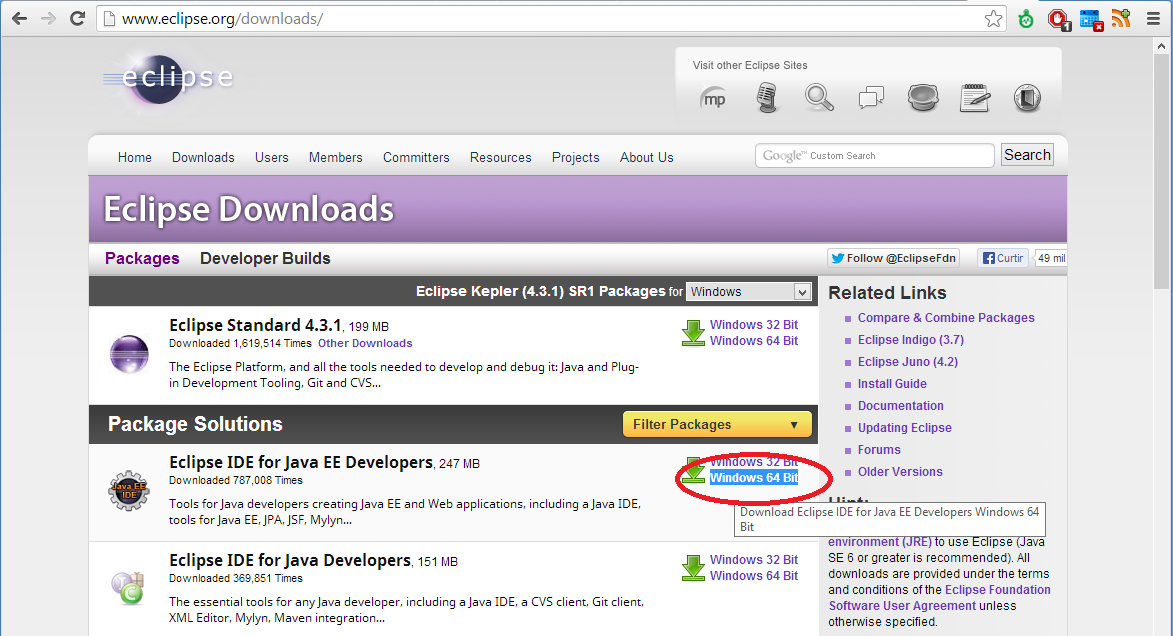Click the Facebook Curtir button
The height and width of the screenshot is (636, 1173).
(1003, 258)
